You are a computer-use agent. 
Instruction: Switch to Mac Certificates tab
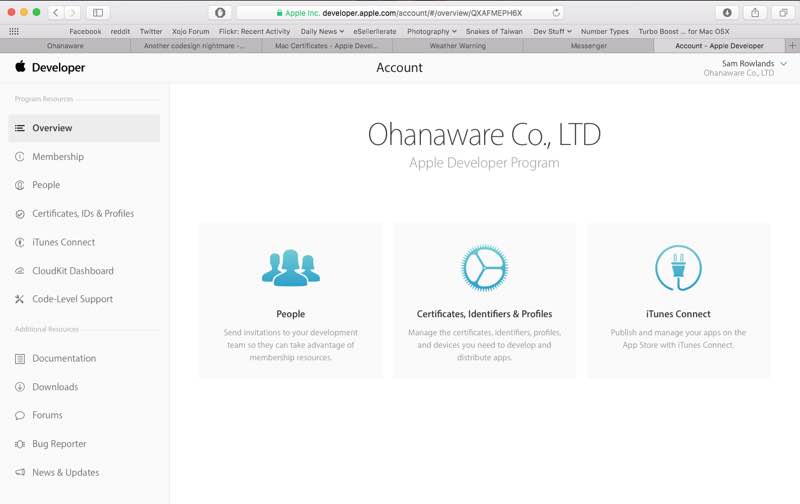[327, 45]
